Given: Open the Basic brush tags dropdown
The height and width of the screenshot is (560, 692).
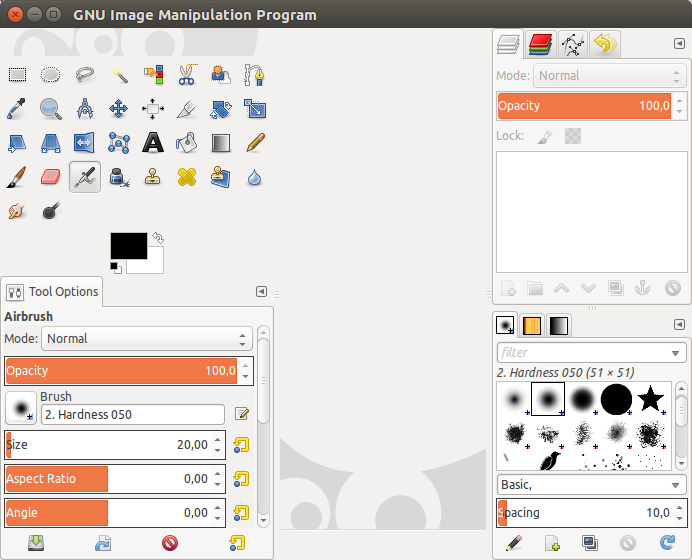Looking at the screenshot, I should pyautogui.click(x=591, y=485).
